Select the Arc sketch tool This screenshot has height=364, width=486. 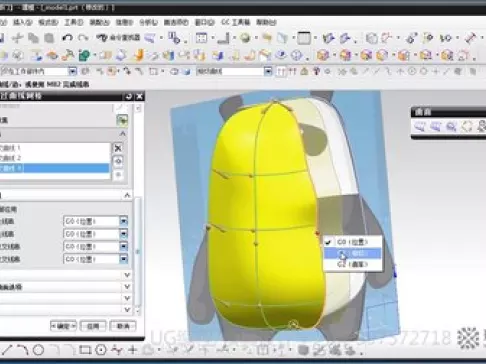[22, 350]
